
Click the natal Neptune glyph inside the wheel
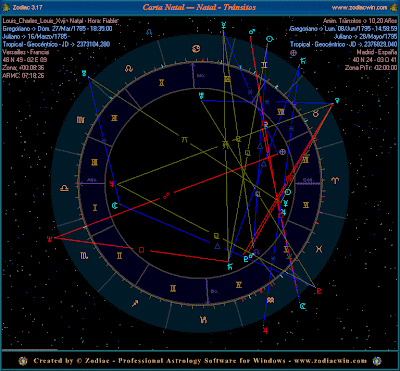pyautogui.click(x=112, y=184)
